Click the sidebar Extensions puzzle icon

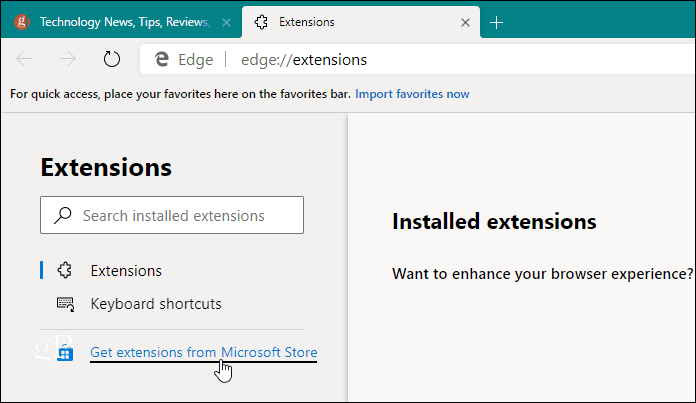65,270
